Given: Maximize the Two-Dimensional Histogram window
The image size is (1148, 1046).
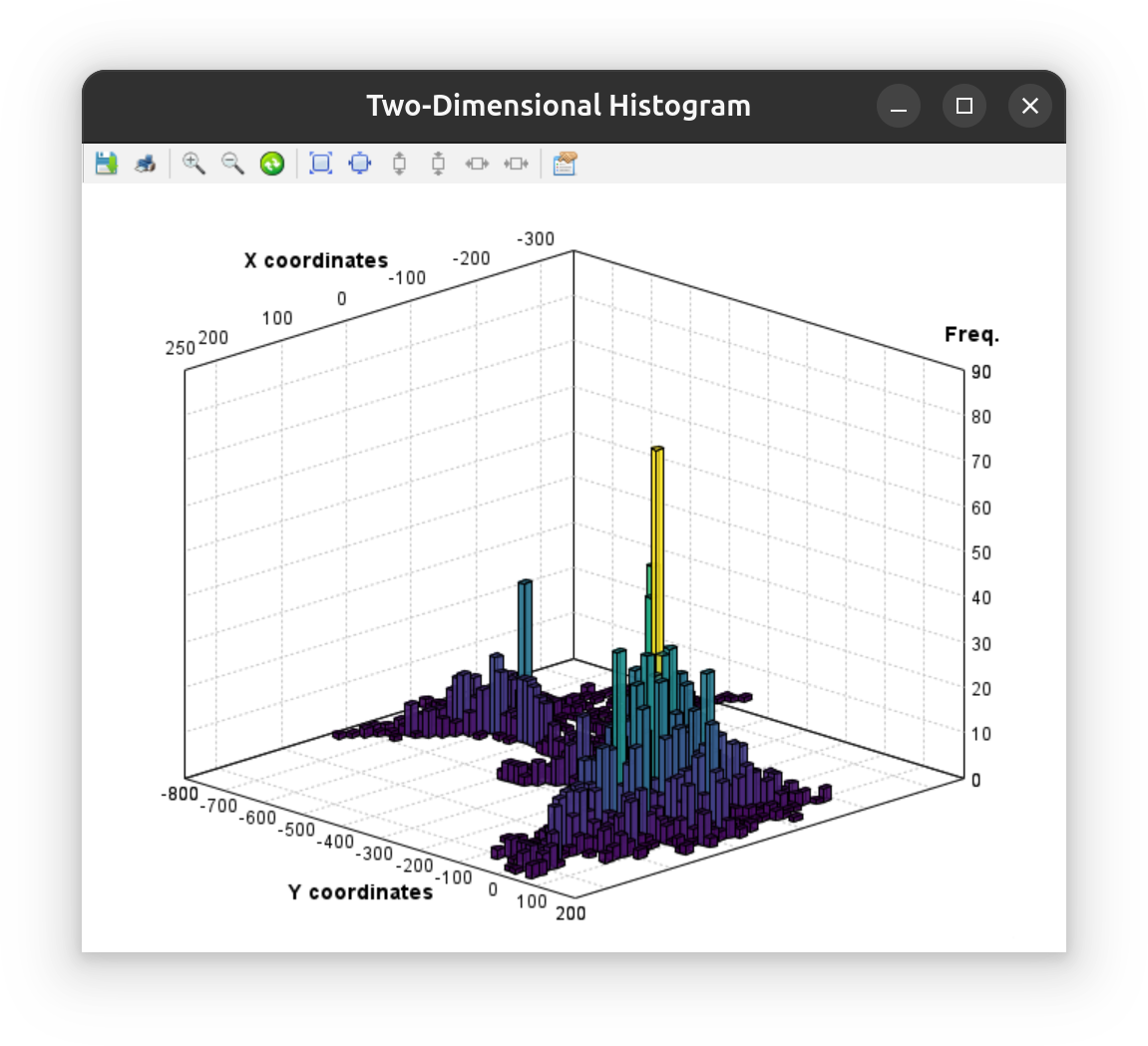Looking at the screenshot, I should pos(964,106).
